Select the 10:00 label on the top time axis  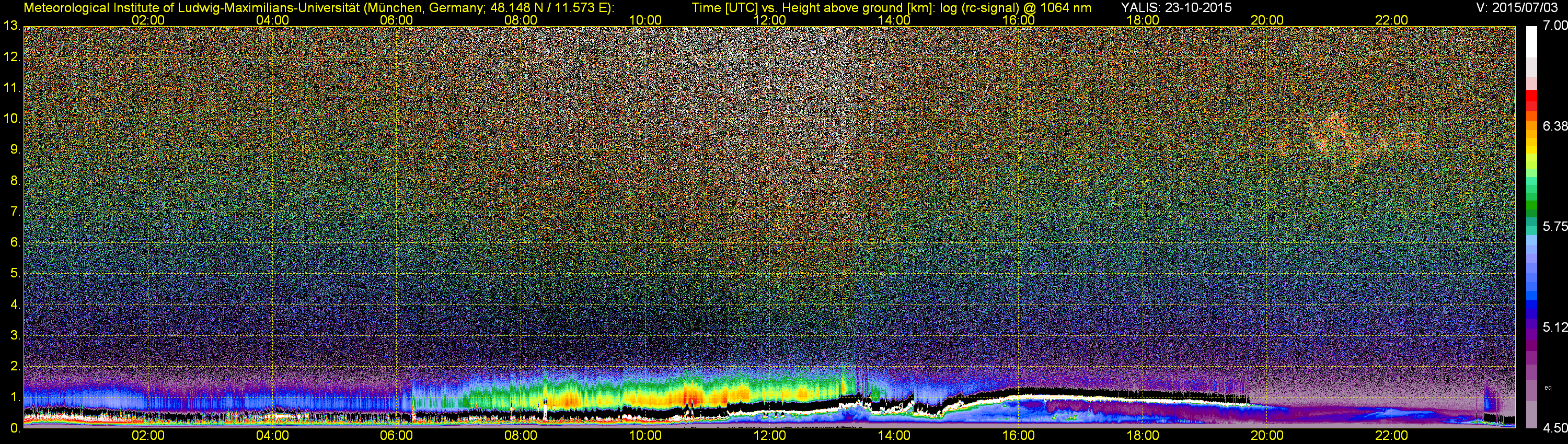(645, 20)
